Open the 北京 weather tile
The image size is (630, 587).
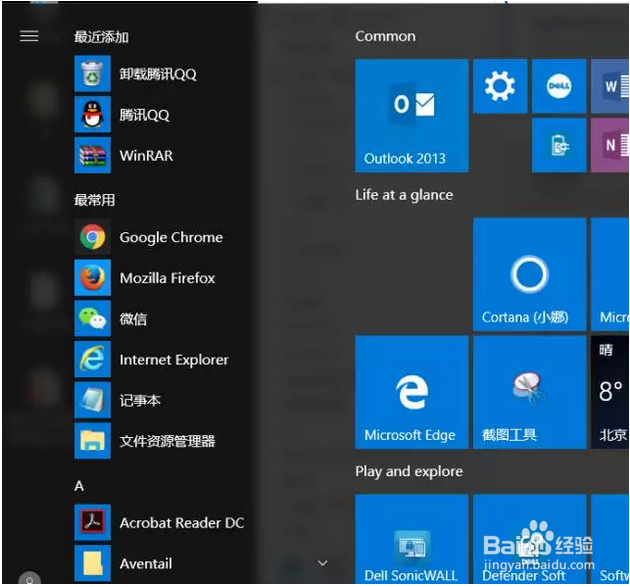610,392
